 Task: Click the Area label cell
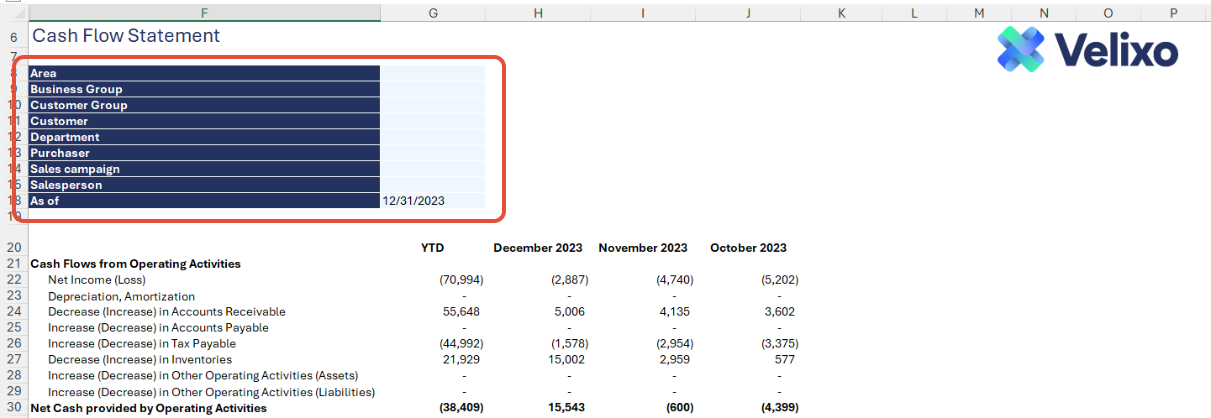[204, 73]
